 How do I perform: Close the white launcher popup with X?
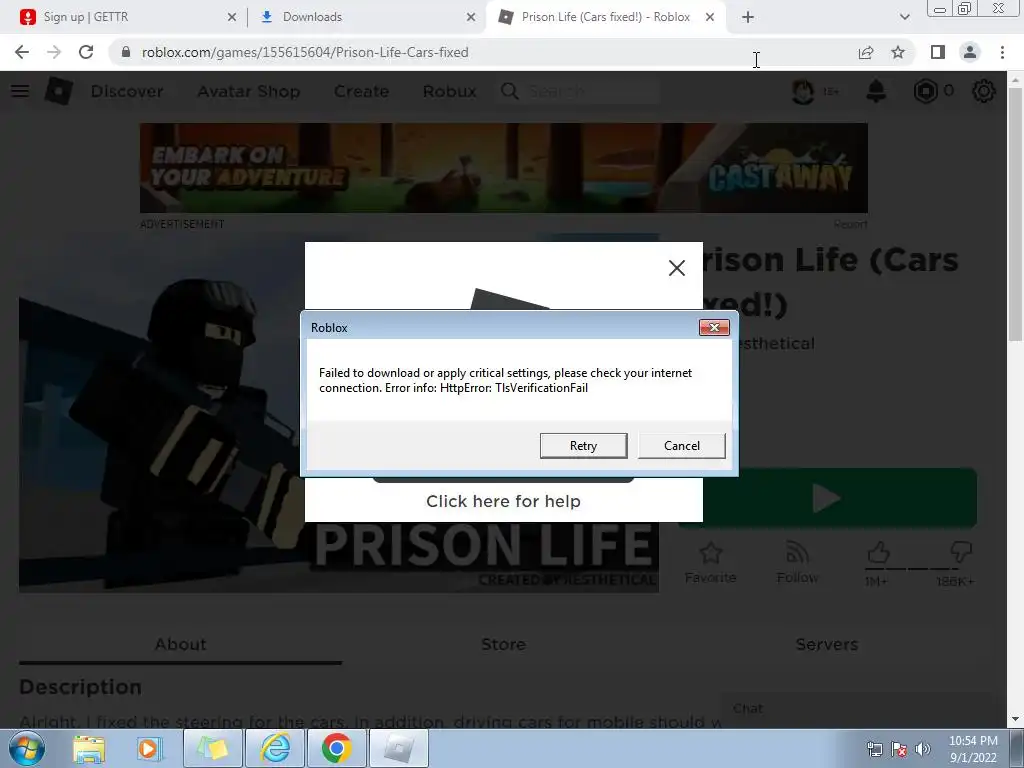[677, 268]
